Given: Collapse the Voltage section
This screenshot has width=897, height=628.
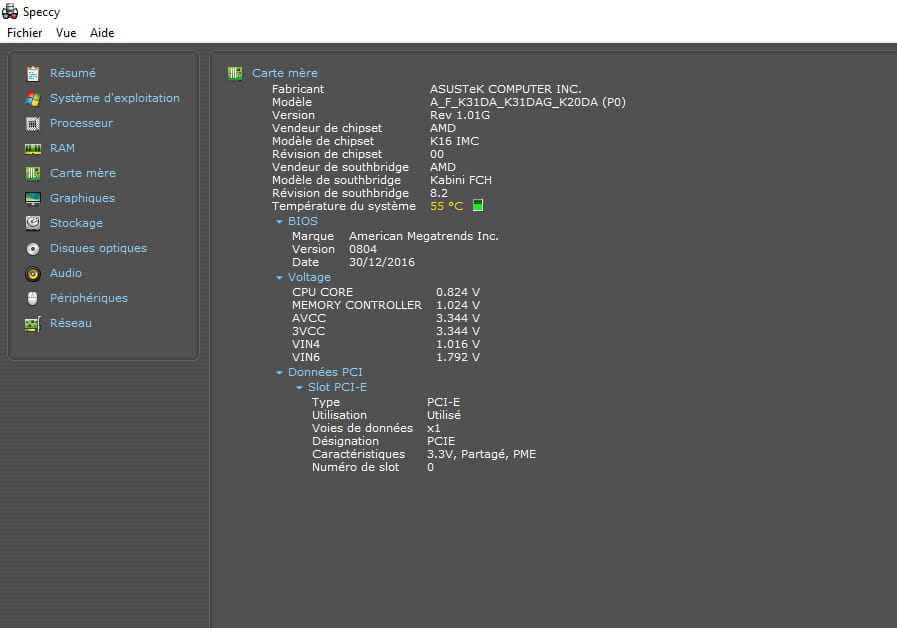Looking at the screenshot, I should [279, 277].
